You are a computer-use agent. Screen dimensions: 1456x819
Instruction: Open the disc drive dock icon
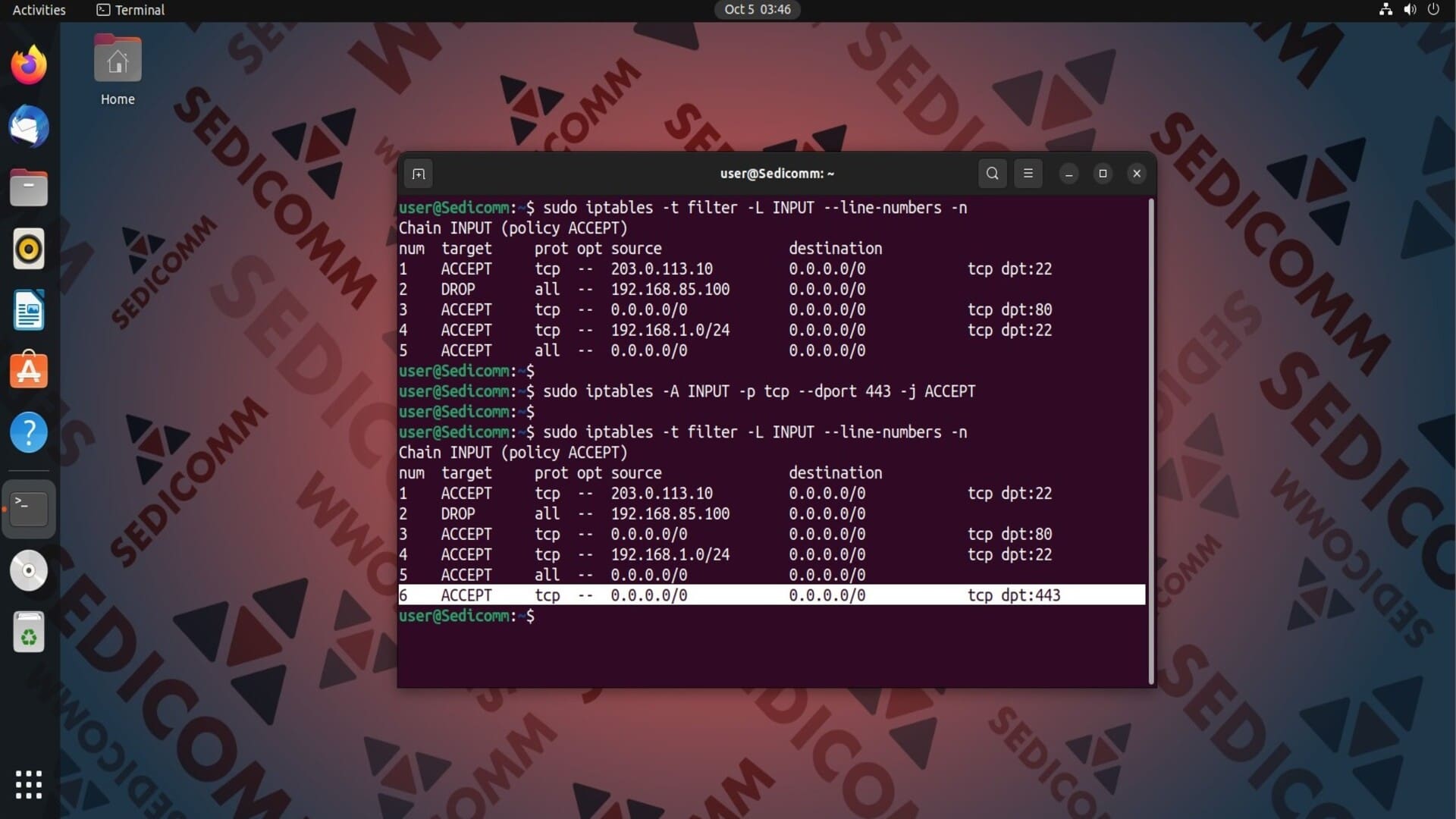29,570
